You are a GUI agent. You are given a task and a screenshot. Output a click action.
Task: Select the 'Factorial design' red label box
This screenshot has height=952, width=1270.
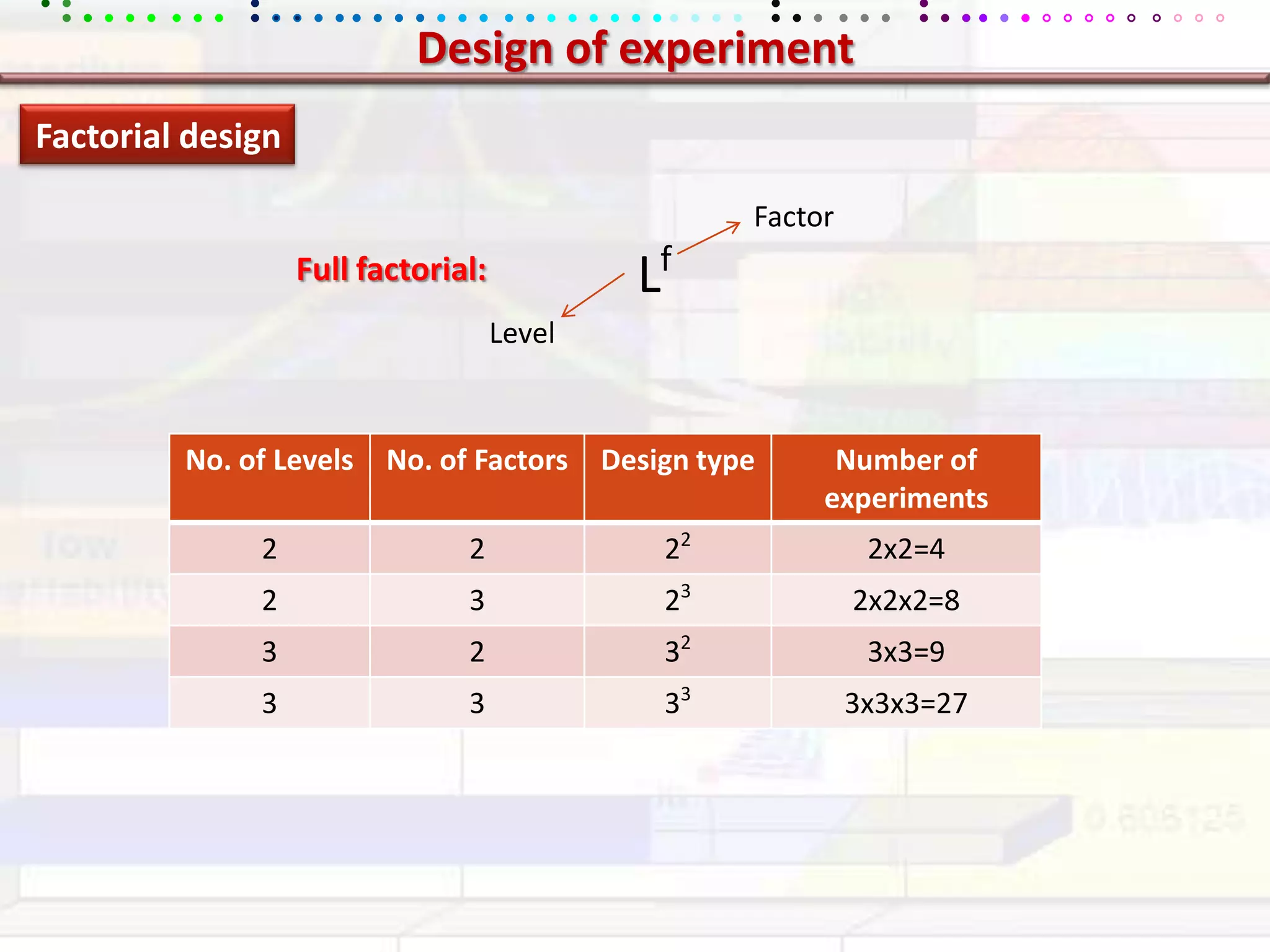tap(158, 134)
